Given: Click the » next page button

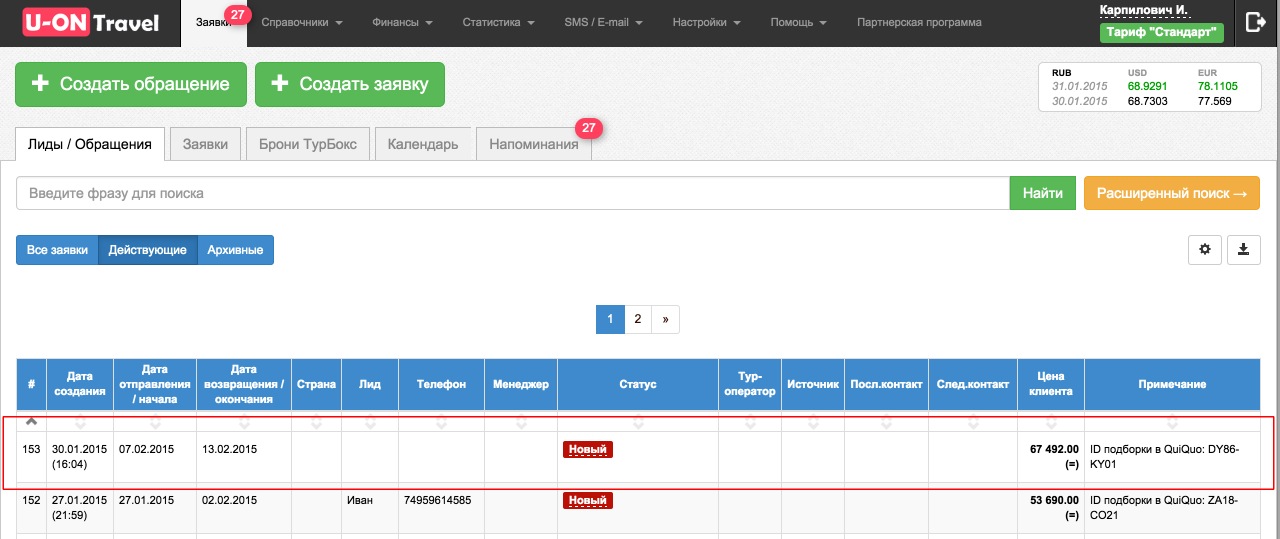Looking at the screenshot, I should (665, 319).
